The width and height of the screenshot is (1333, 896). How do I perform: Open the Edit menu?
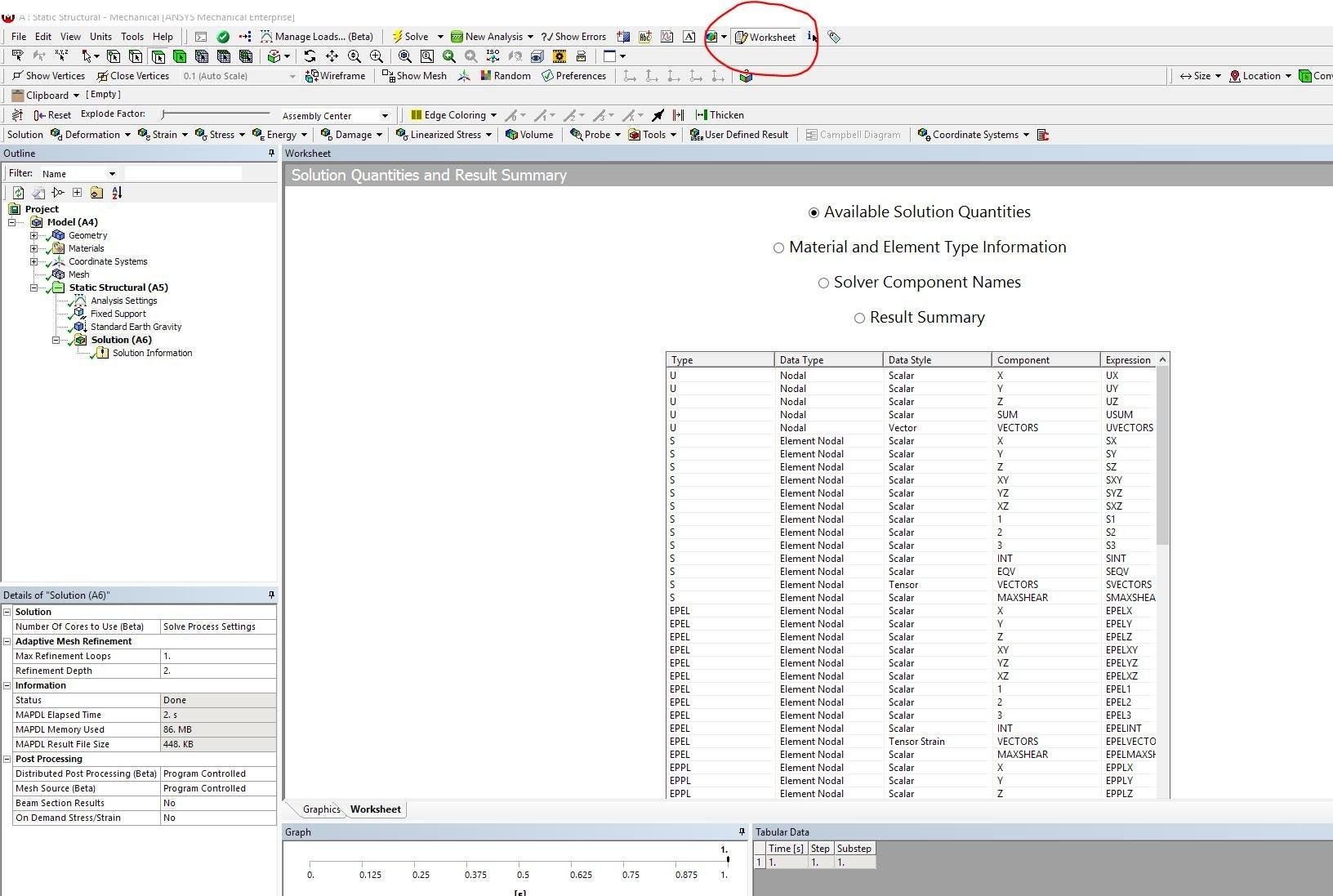[43, 37]
